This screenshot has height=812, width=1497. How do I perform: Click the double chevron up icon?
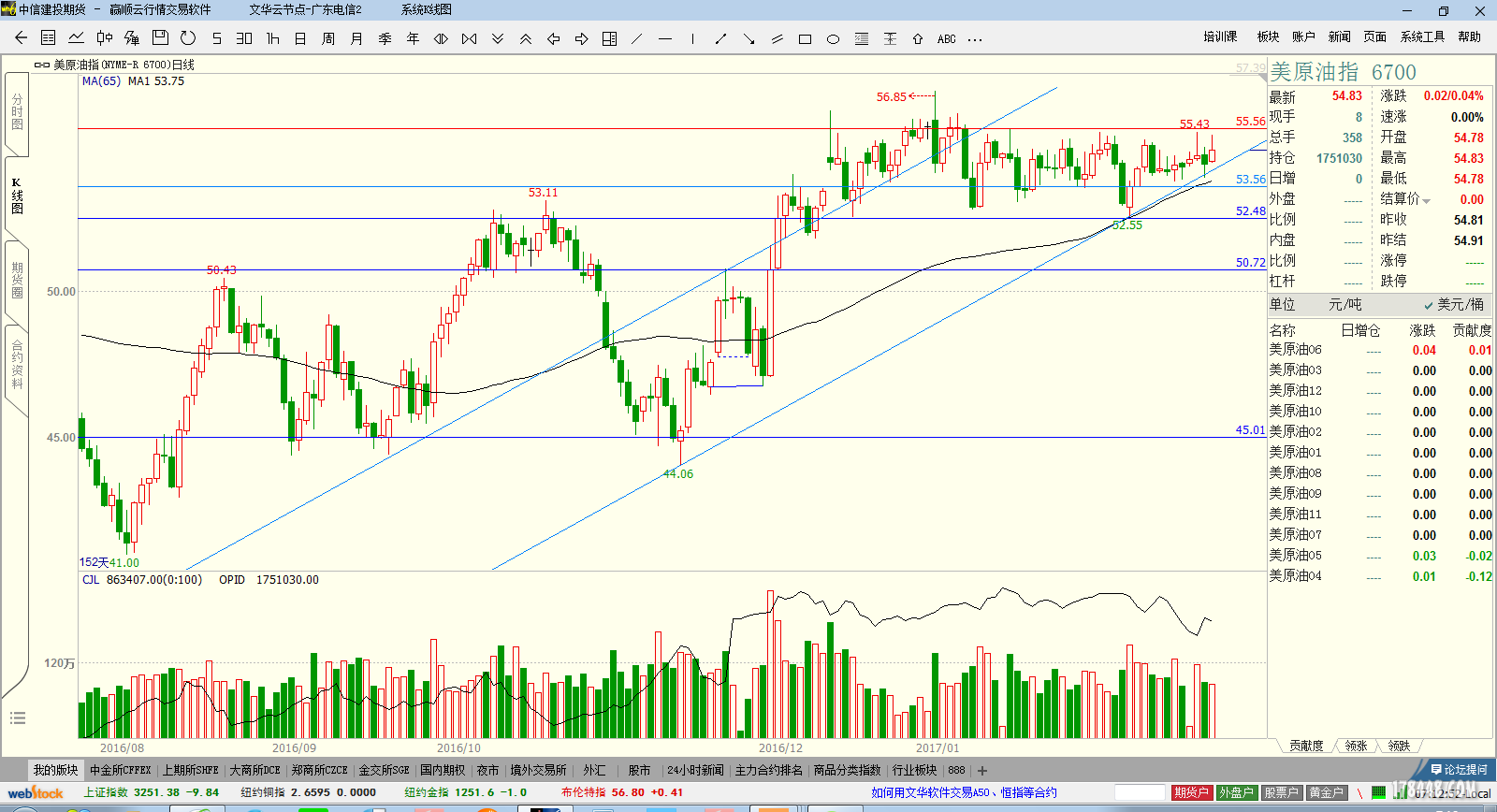tap(526, 38)
